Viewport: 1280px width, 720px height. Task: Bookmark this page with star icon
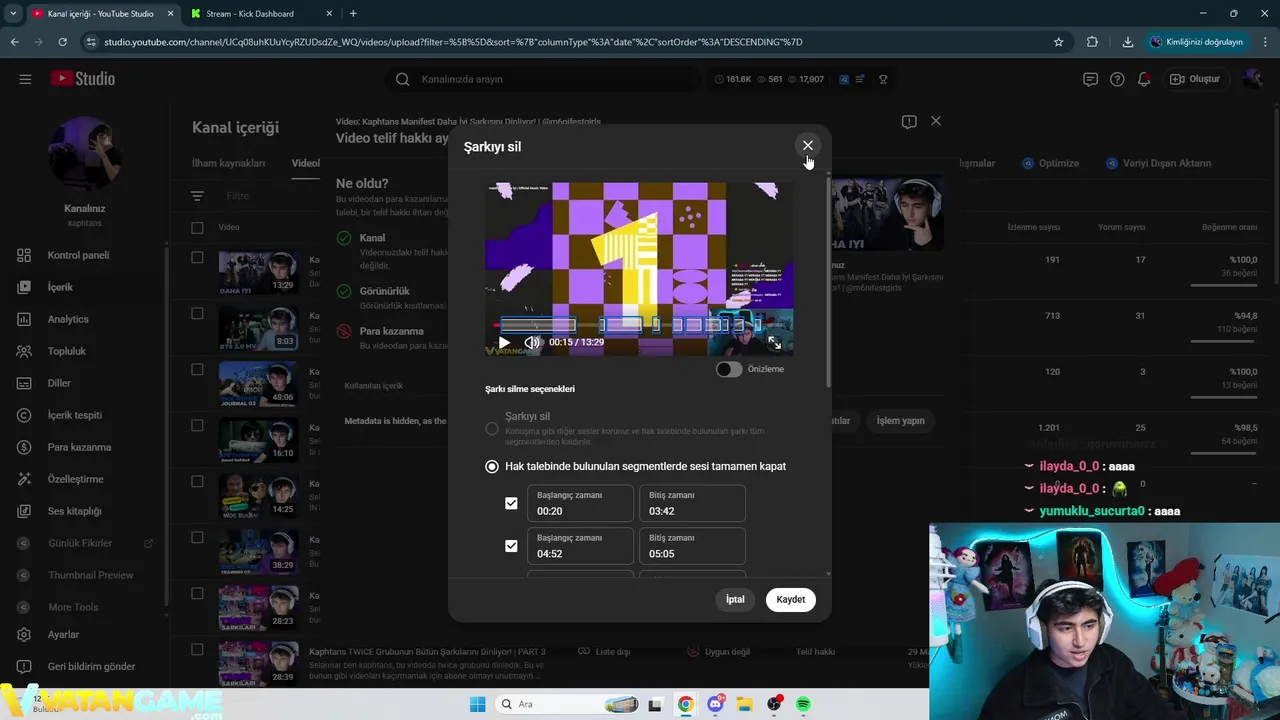(x=1058, y=42)
